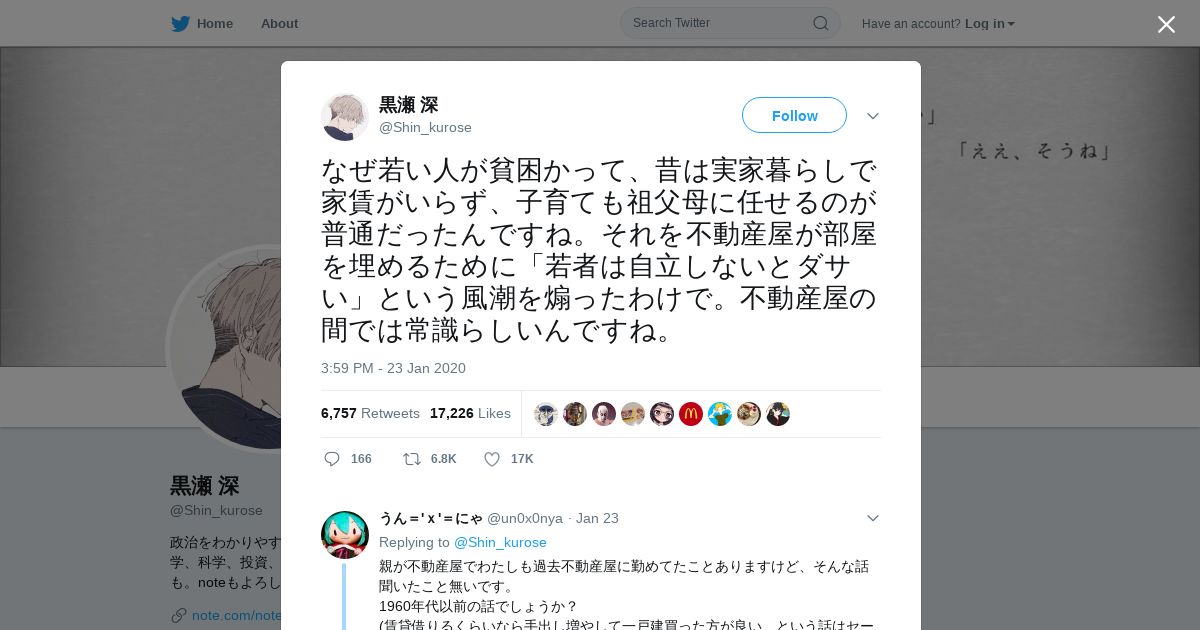Click the retweet arrows icon
1200x630 pixels.
point(411,459)
